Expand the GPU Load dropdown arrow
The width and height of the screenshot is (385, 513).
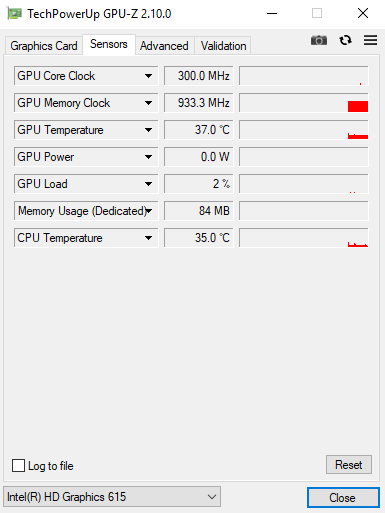149,184
